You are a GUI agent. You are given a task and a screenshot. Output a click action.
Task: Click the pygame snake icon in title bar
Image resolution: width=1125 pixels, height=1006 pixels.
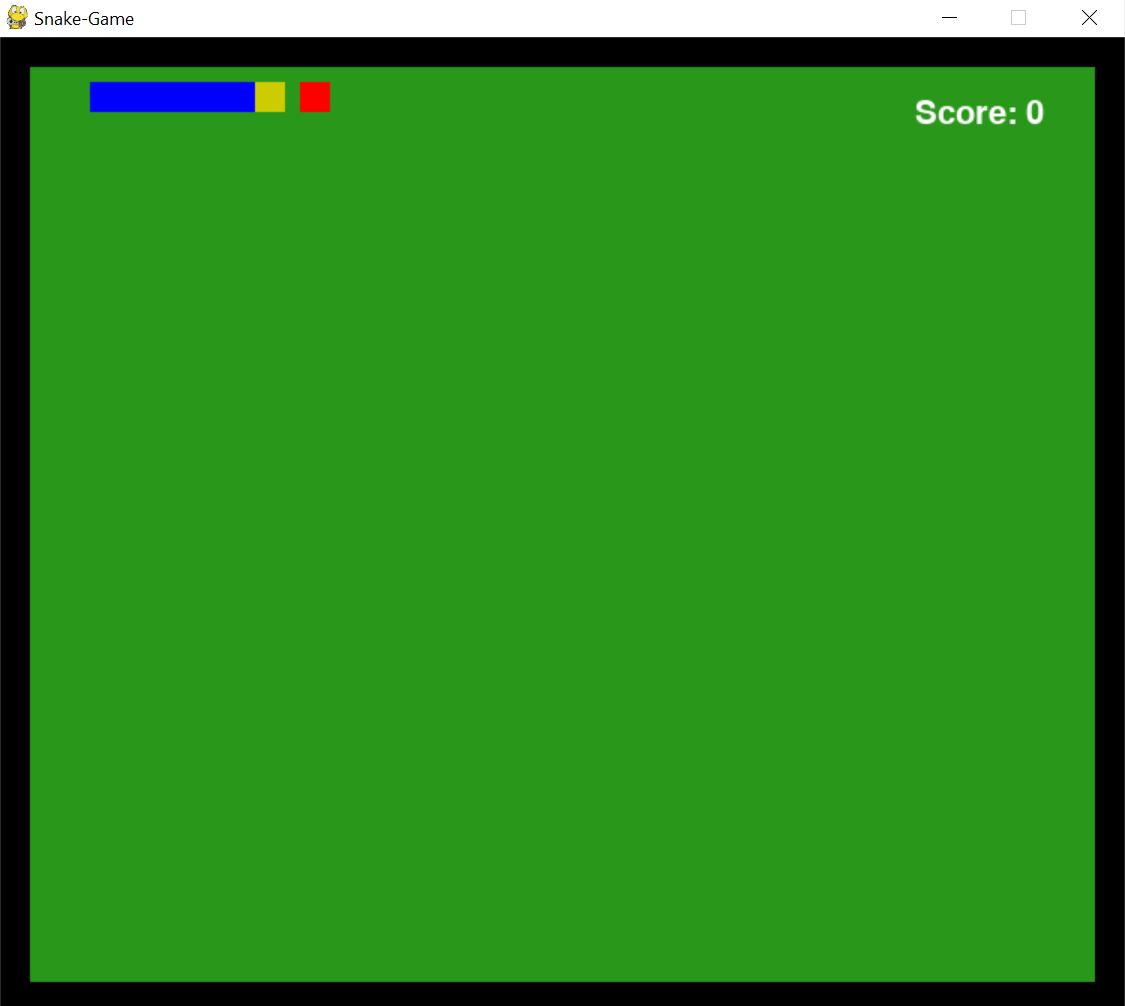tap(16, 18)
